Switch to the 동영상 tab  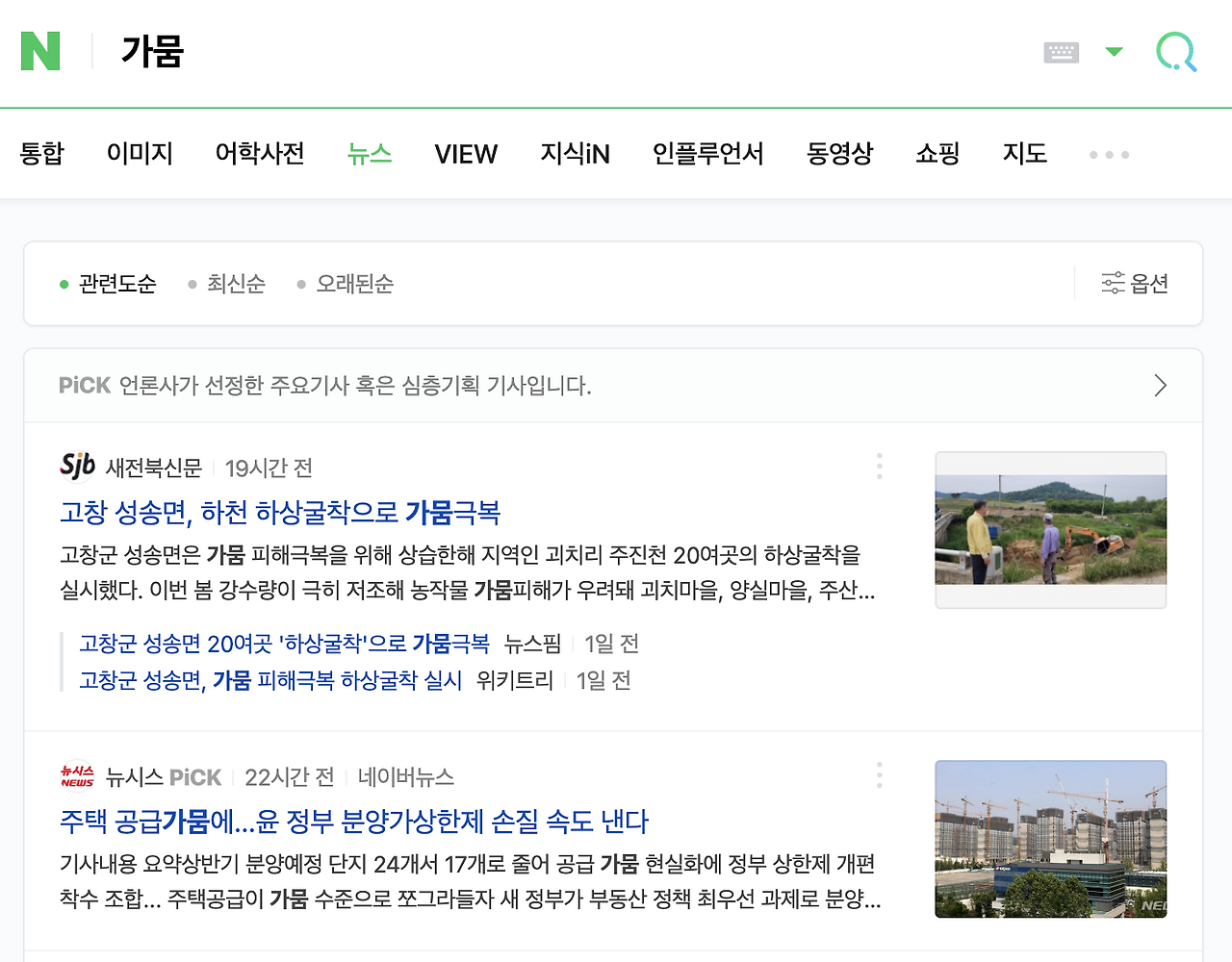(839, 154)
